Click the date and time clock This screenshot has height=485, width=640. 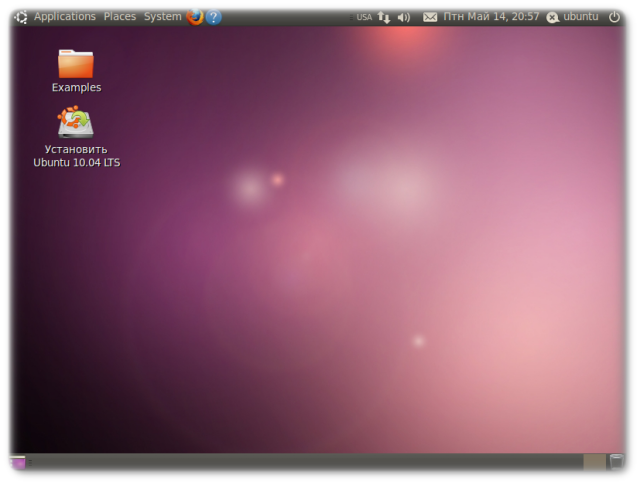[x=492, y=16]
